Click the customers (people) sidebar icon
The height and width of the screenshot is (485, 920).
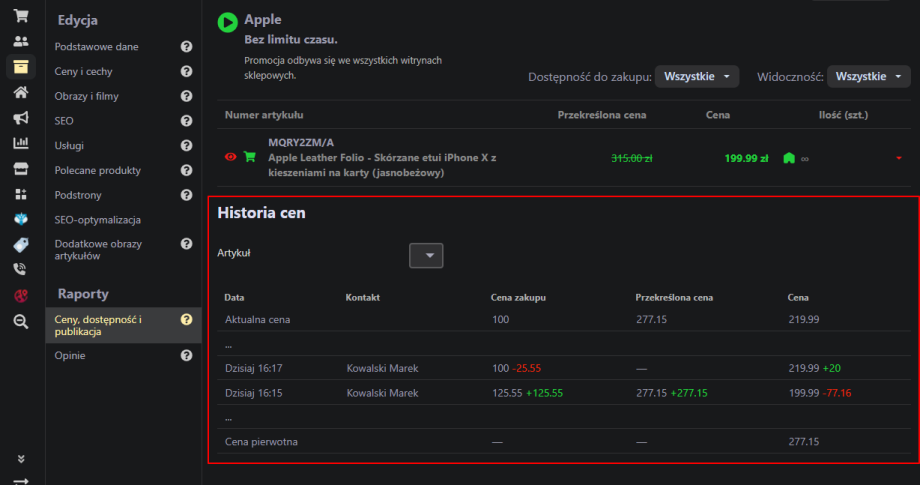[20, 42]
